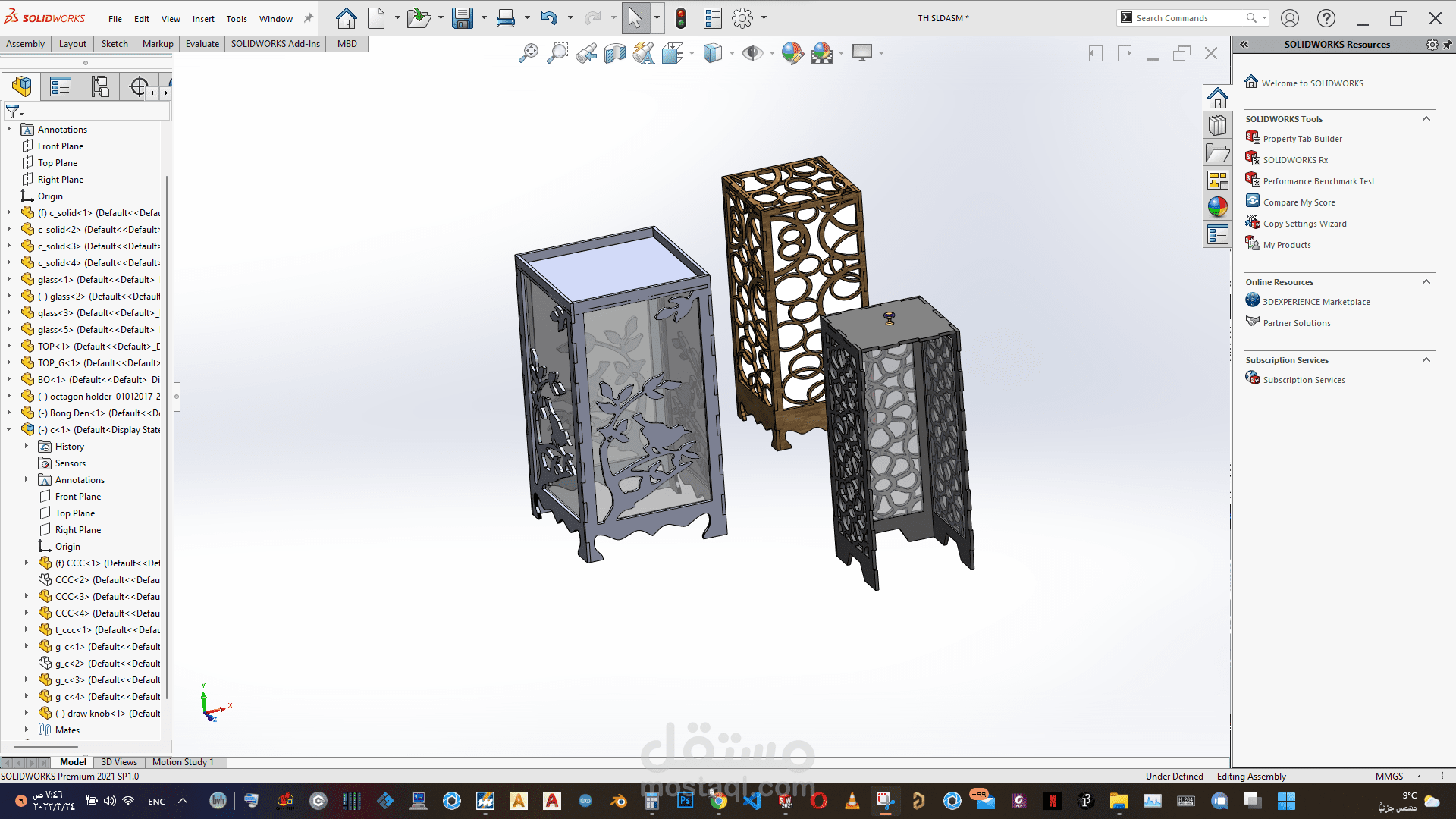
Task: Open the Insert menu
Action: tap(202, 19)
